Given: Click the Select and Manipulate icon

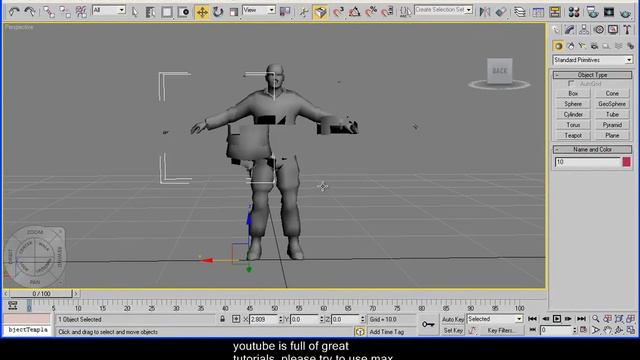Looking at the screenshot, I should [303, 12].
